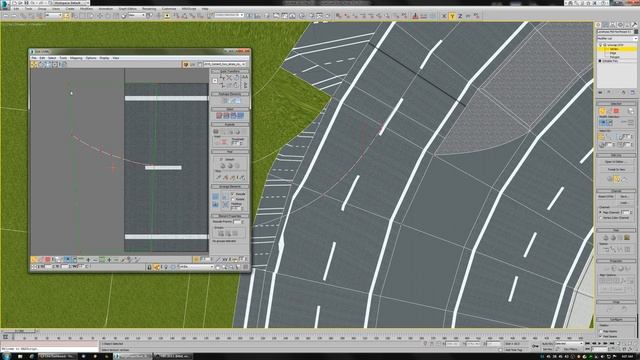Enable Vertex sub-object mode in UV editor bottom bar
The image size is (640, 360).
[x=34, y=260]
